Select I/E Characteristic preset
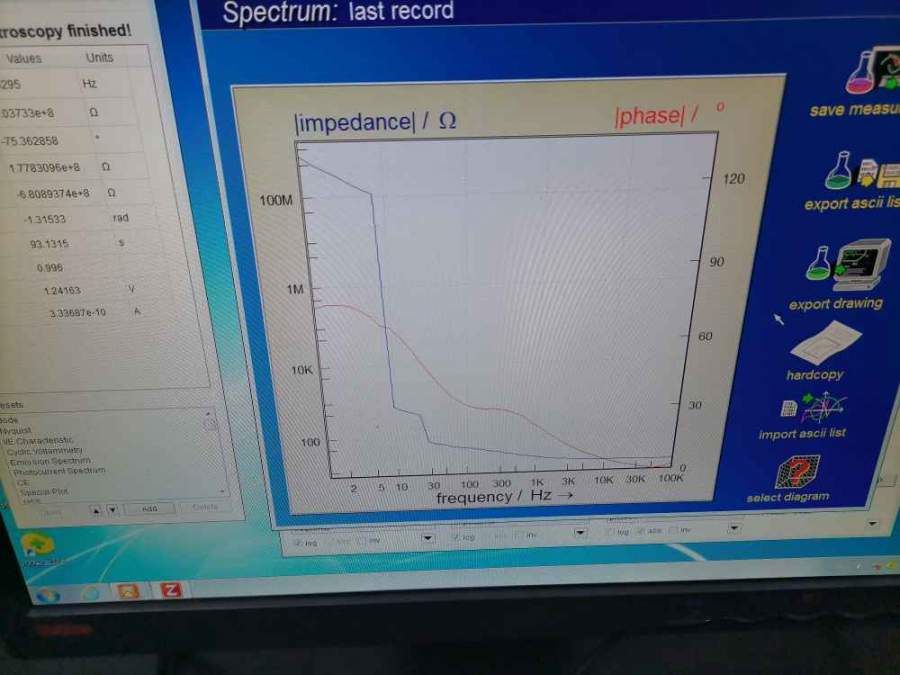Screen dimensions: 900x675 click(x=37, y=441)
